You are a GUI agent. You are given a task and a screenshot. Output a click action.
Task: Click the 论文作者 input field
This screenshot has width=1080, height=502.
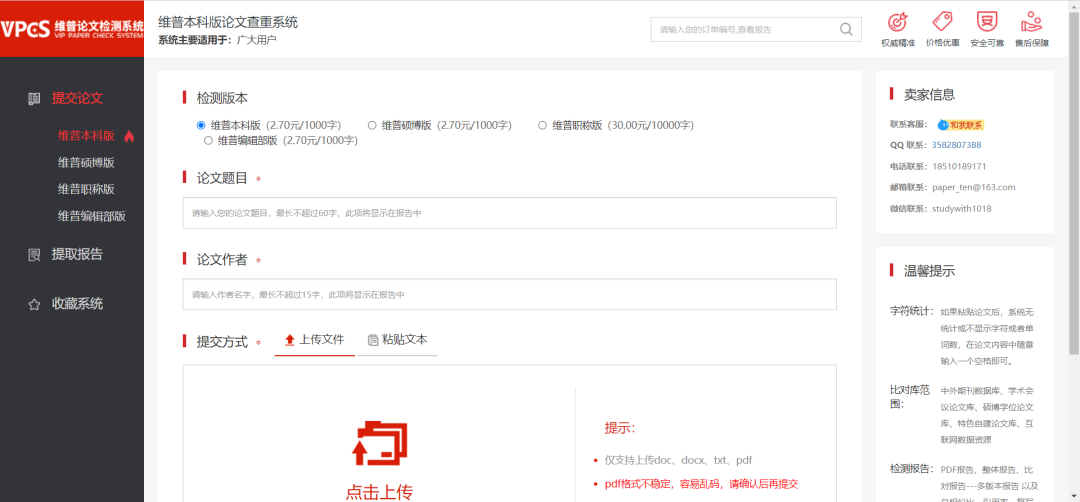pos(510,295)
